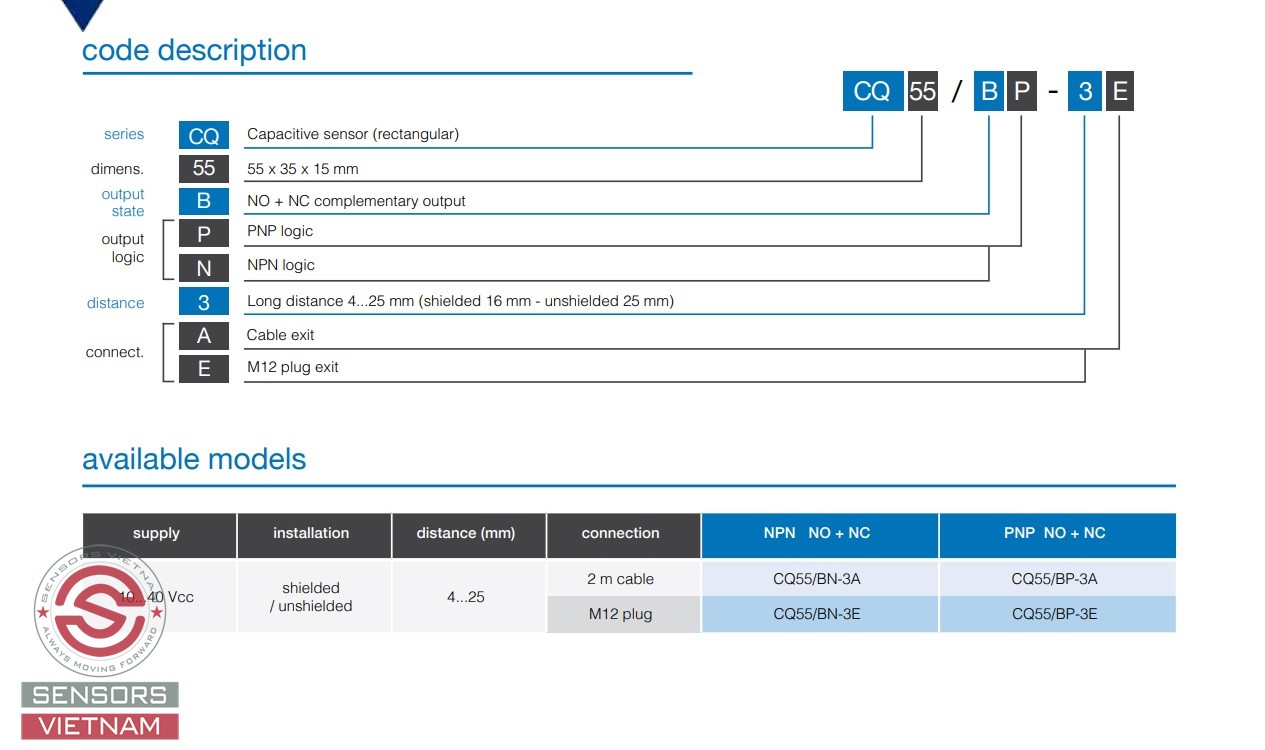Click the CQ55/BP-3A model entry
The height and width of the screenshot is (750, 1265).
click(1056, 579)
